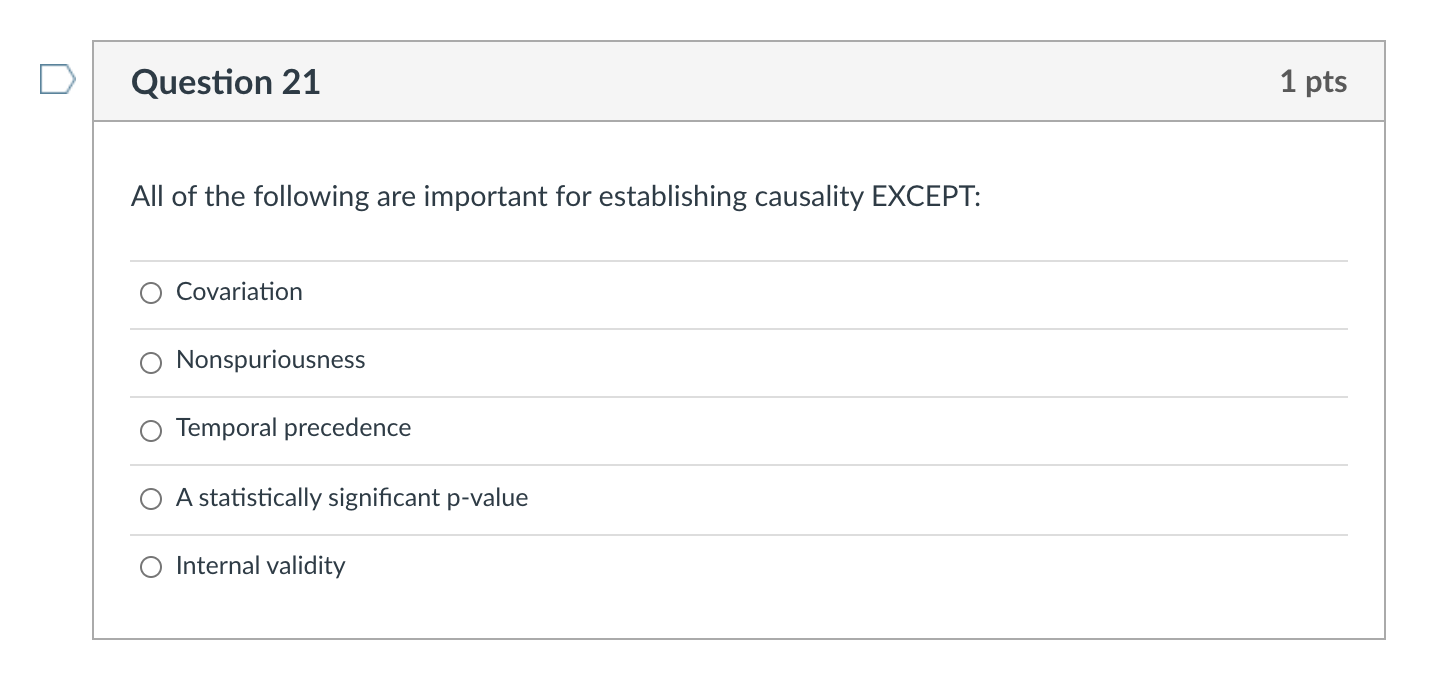Click the "Nonspuriousness" answer text
Screen dimensions: 1430x682
click(x=270, y=360)
